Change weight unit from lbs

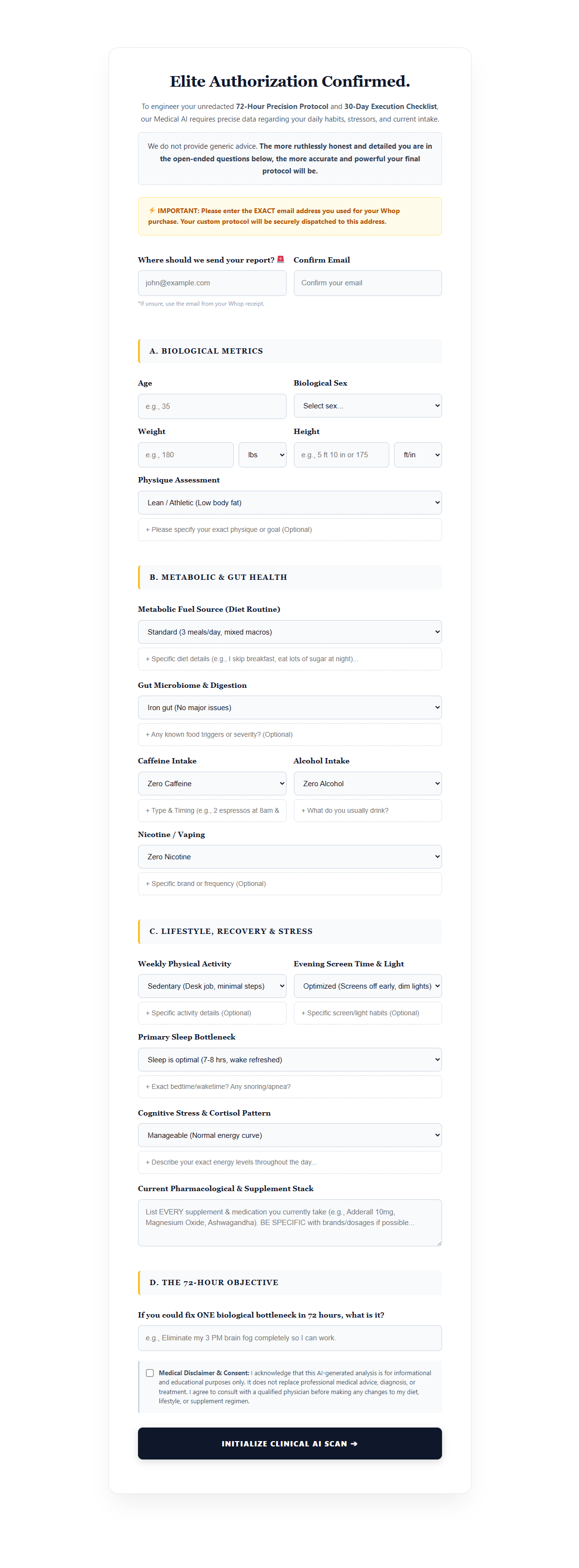coord(262,455)
